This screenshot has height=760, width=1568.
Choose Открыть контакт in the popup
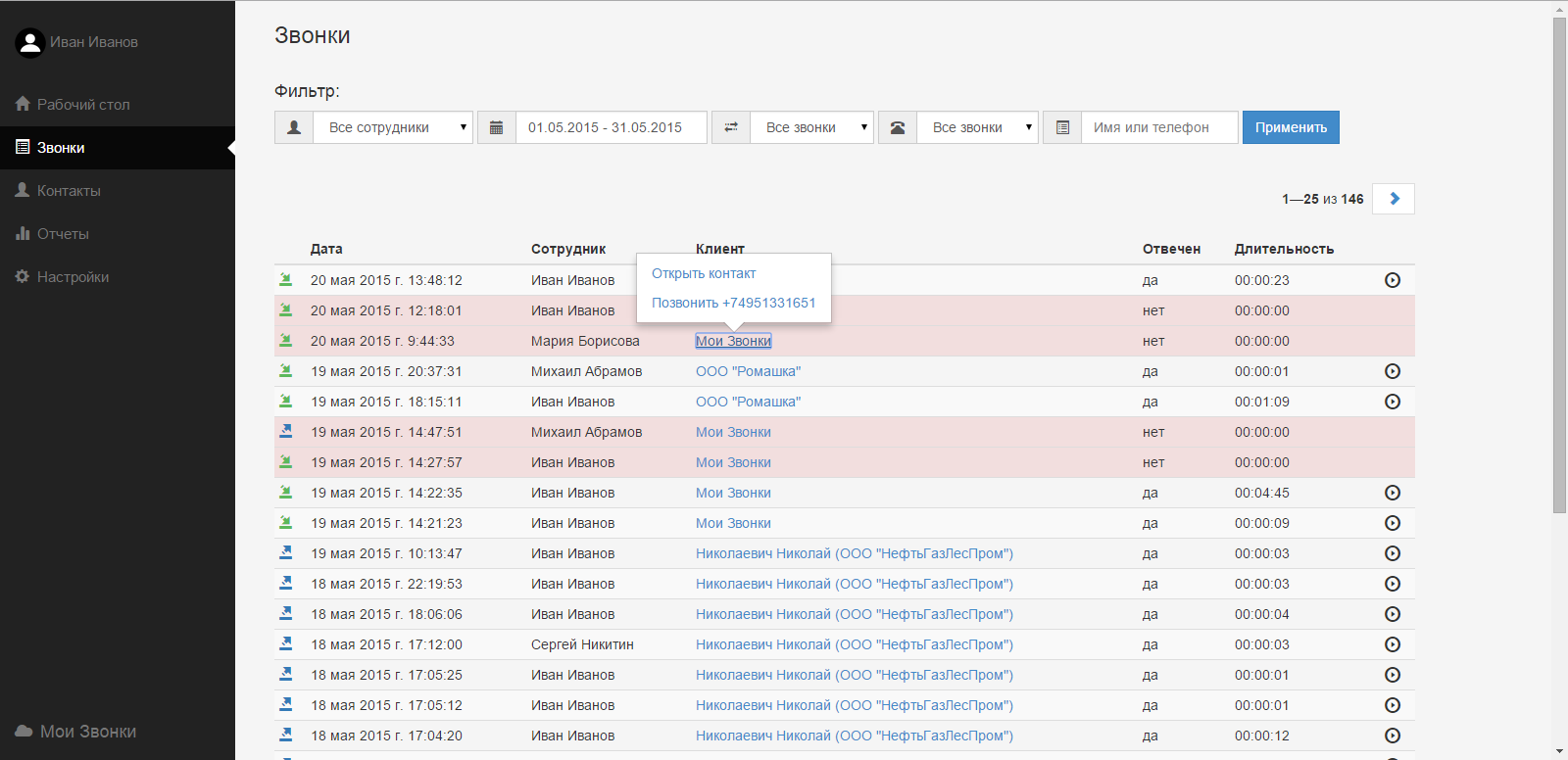click(704, 273)
